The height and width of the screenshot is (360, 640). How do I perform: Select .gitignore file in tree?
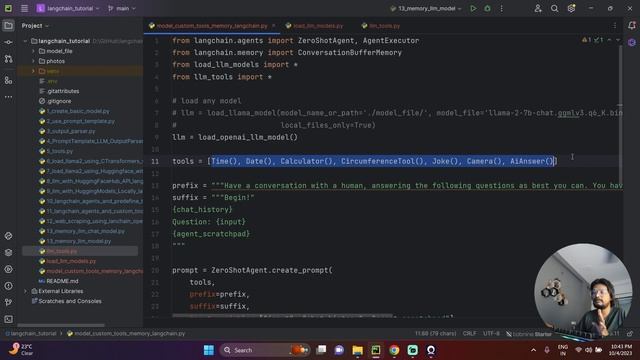[55, 101]
